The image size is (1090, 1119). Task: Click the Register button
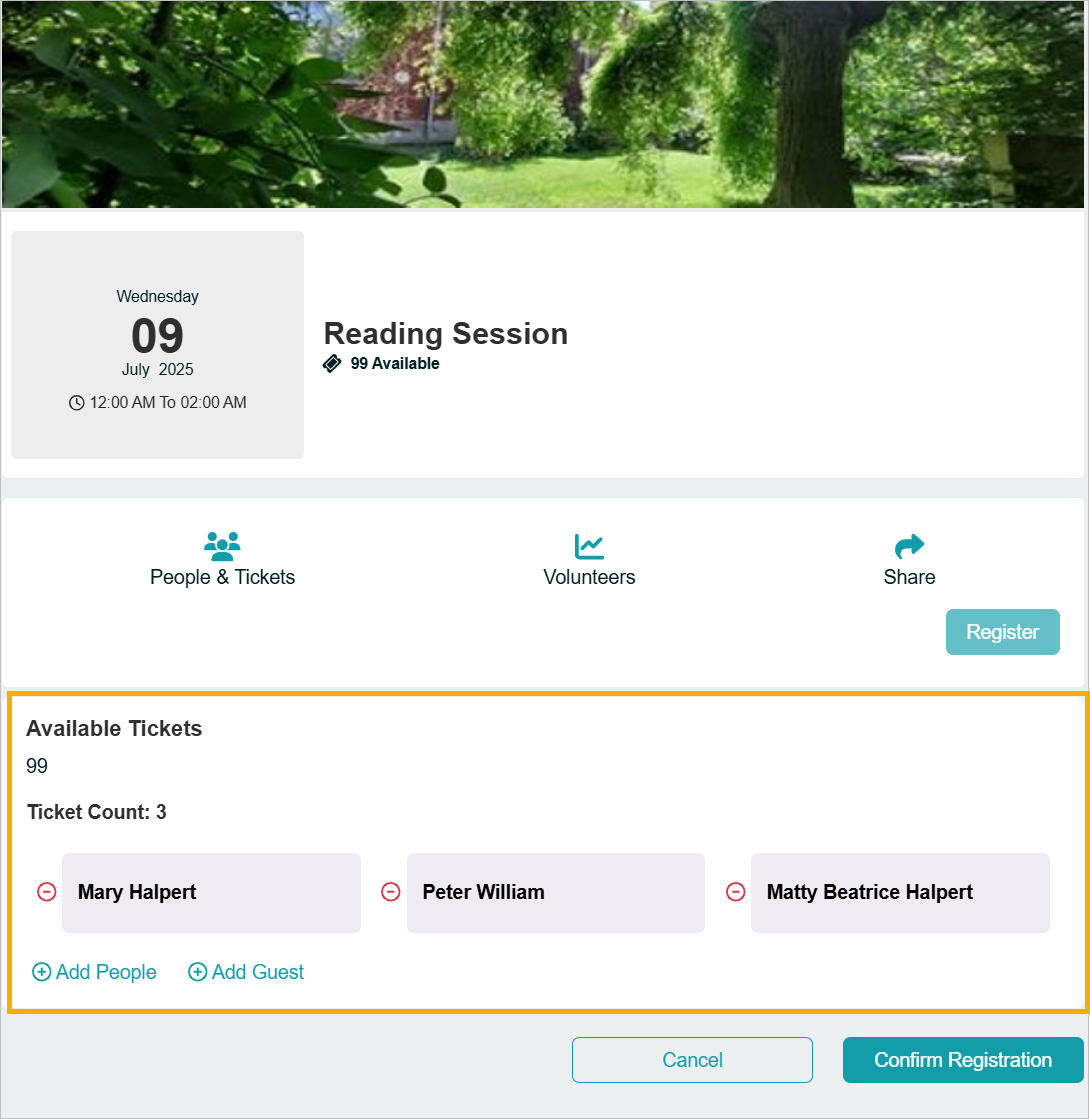[x=1002, y=632]
